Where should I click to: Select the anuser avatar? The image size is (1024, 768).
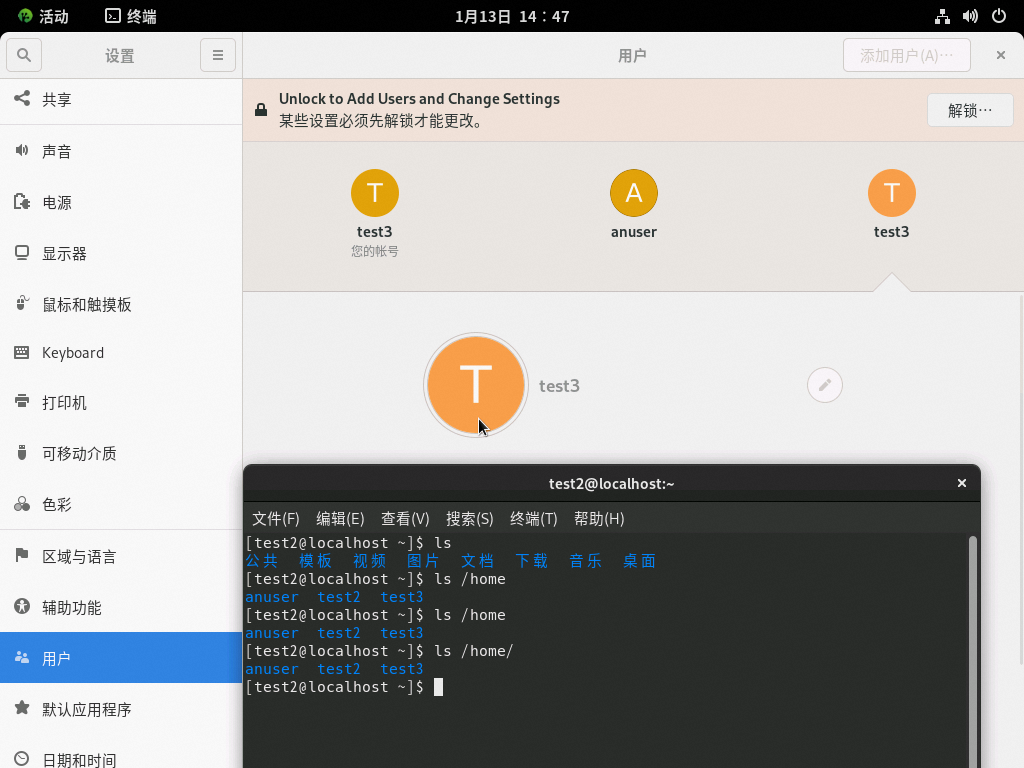coord(634,193)
